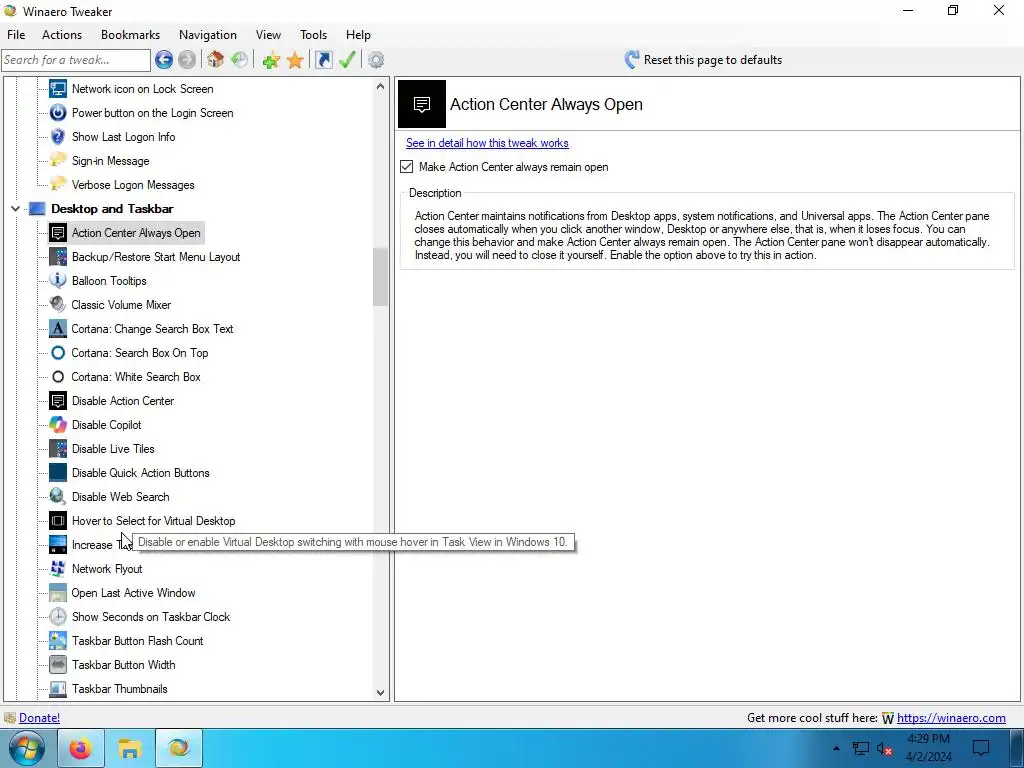Open the https://winaero.com link
Viewport: 1024px width, 768px height.
(x=951, y=718)
